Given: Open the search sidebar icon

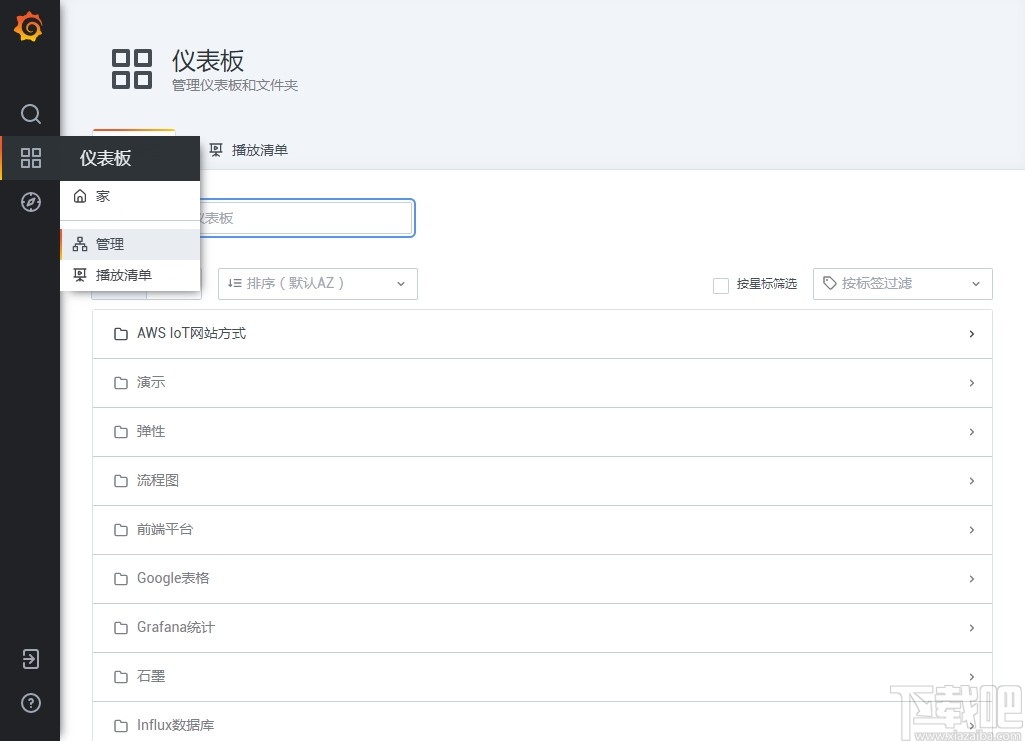Looking at the screenshot, I should (x=30, y=113).
